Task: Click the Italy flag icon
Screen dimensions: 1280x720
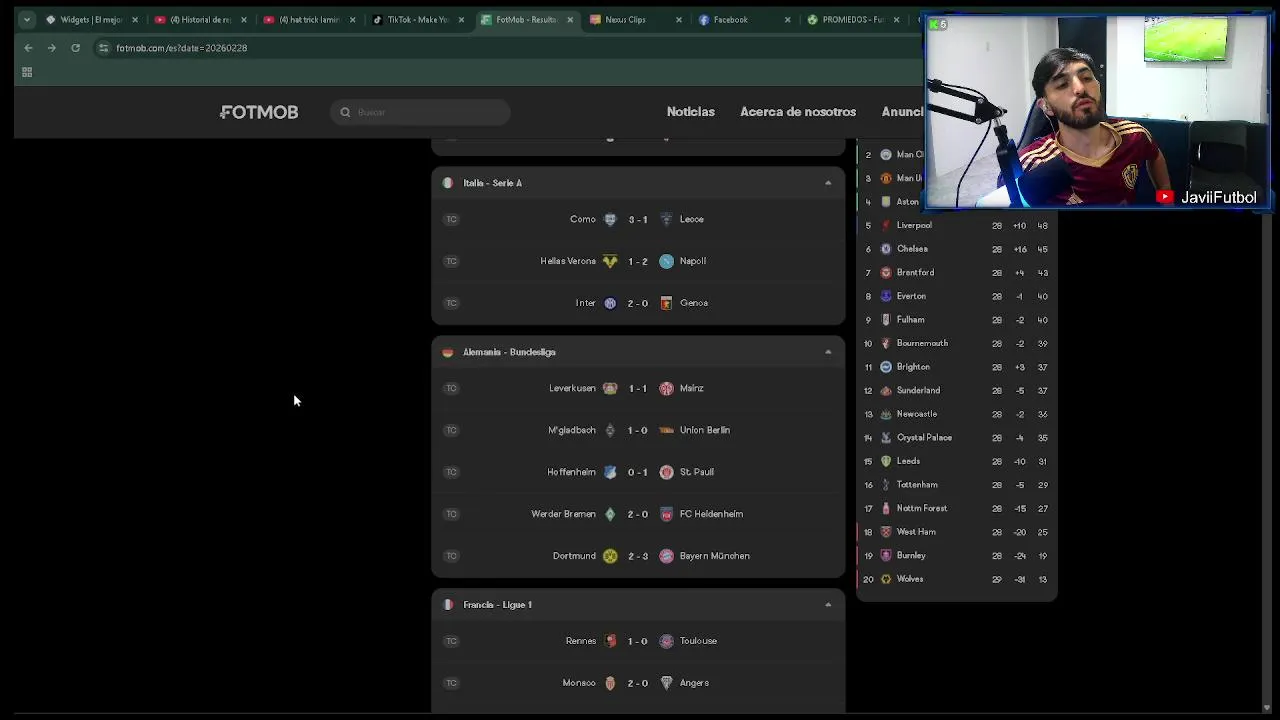Action: [x=447, y=183]
